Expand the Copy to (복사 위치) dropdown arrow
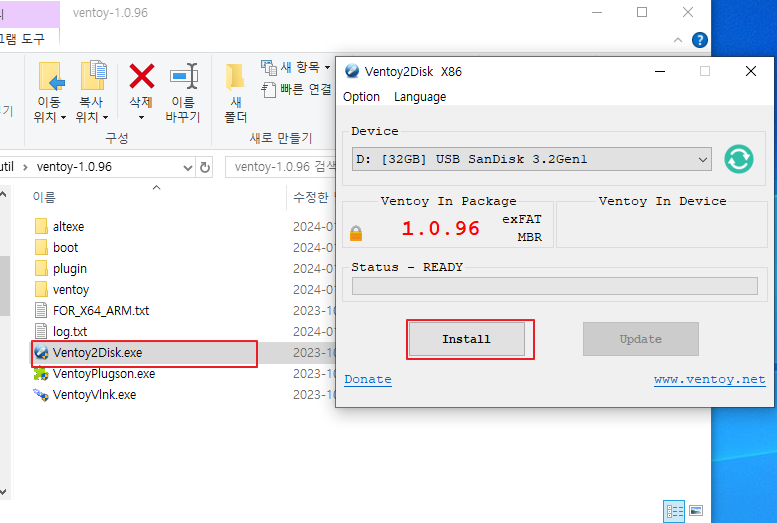The height and width of the screenshot is (523, 777). [x=106, y=117]
